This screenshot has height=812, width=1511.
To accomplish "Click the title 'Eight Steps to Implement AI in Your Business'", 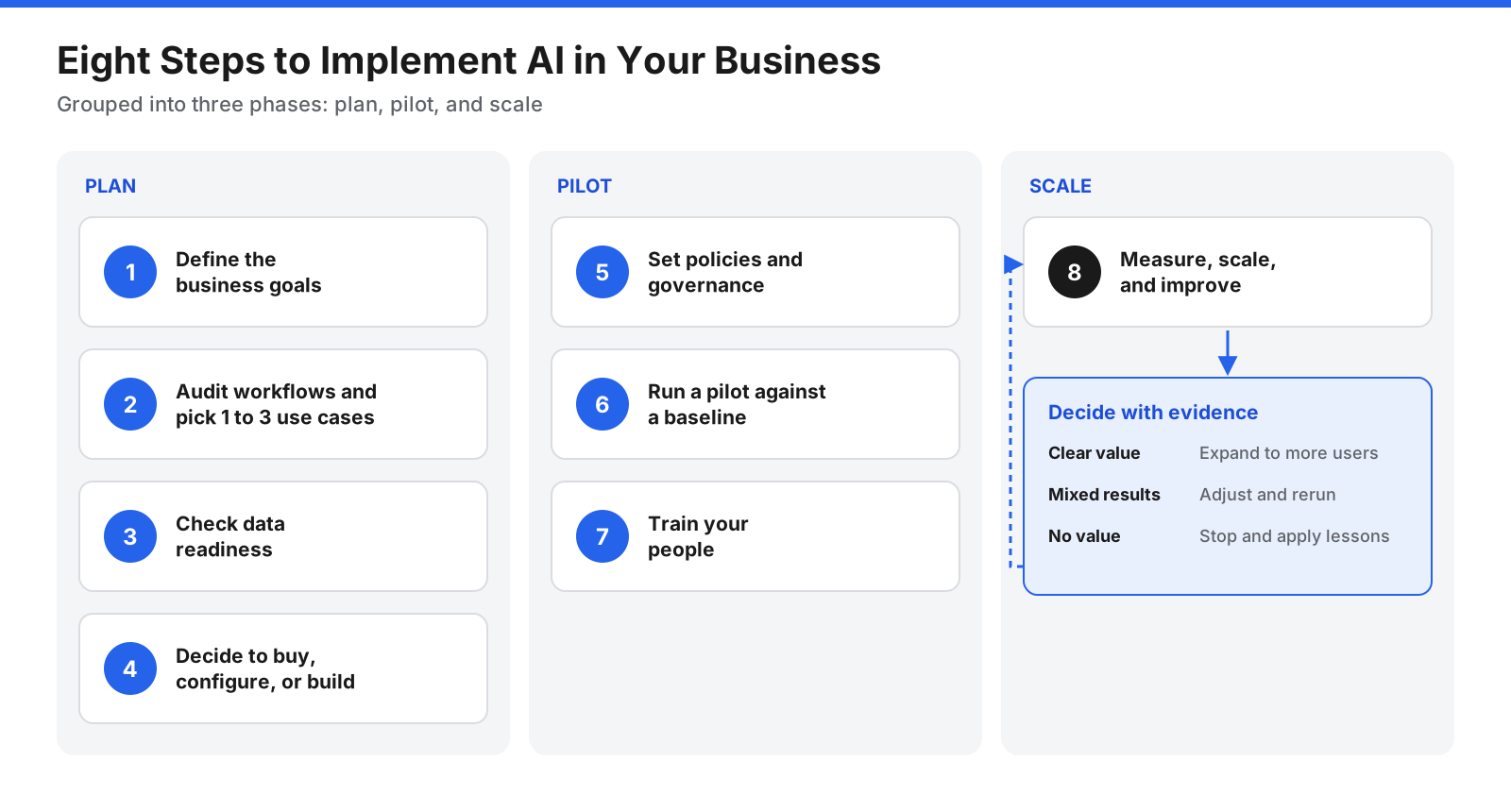I will click(x=468, y=60).
